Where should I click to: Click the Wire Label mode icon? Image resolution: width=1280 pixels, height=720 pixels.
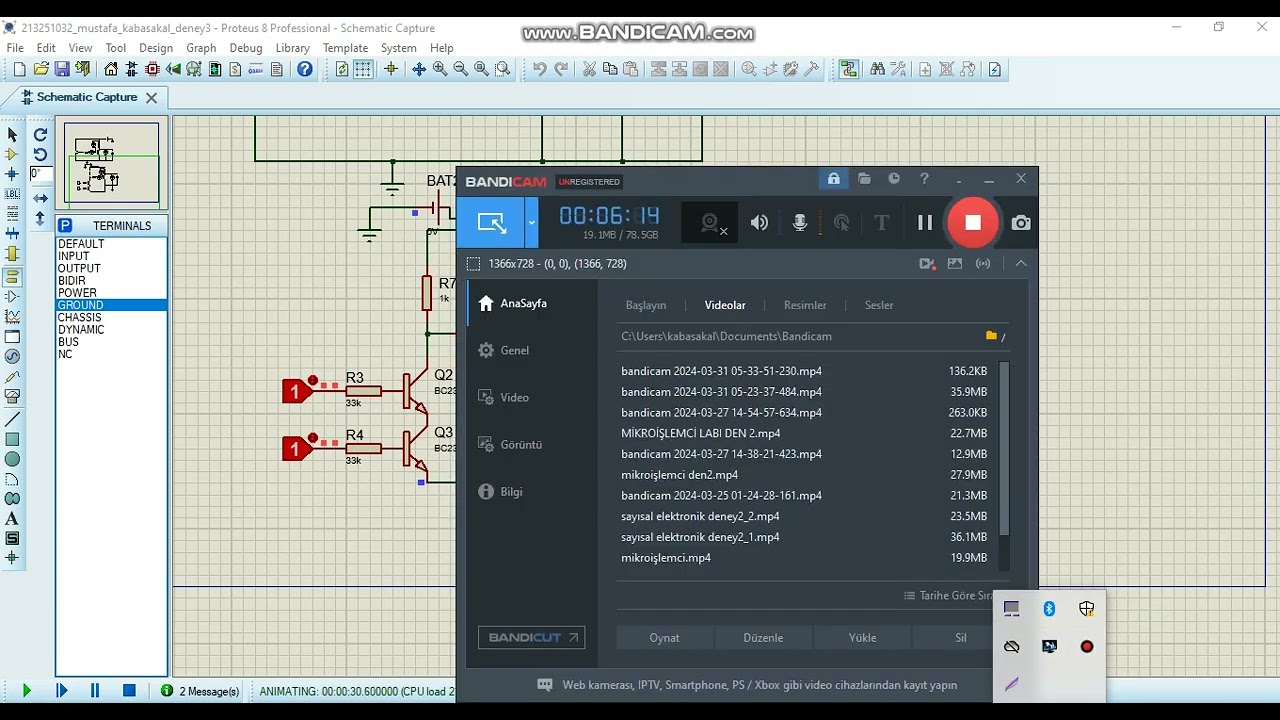coord(12,195)
